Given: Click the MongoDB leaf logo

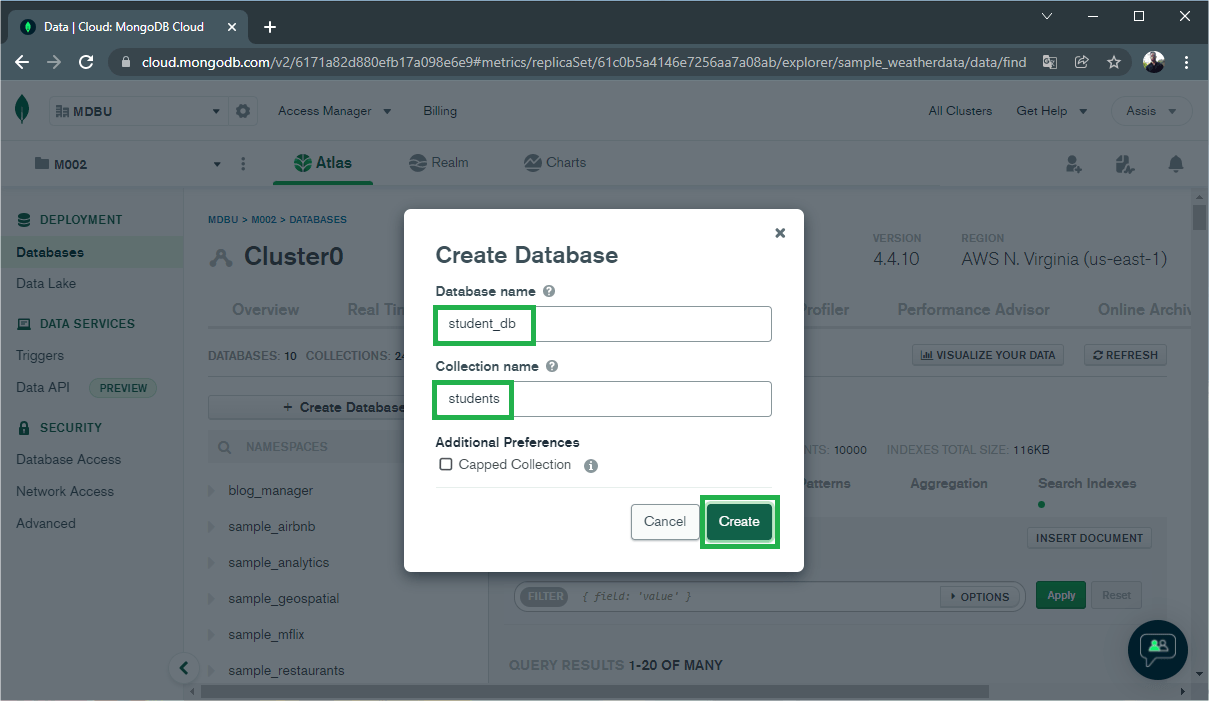Looking at the screenshot, I should [22, 110].
